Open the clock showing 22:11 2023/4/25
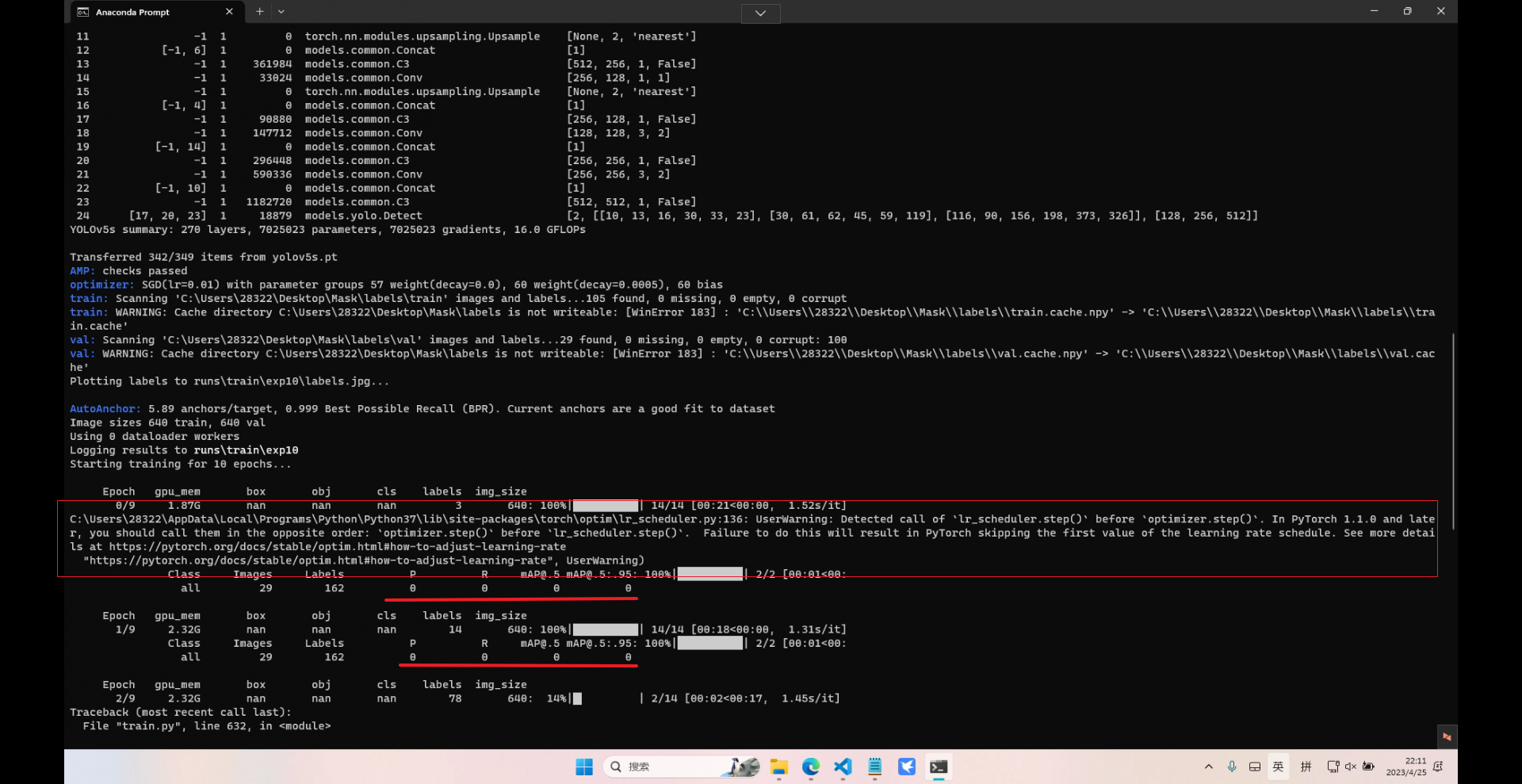This screenshot has width=1522, height=784. coord(1406,767)
